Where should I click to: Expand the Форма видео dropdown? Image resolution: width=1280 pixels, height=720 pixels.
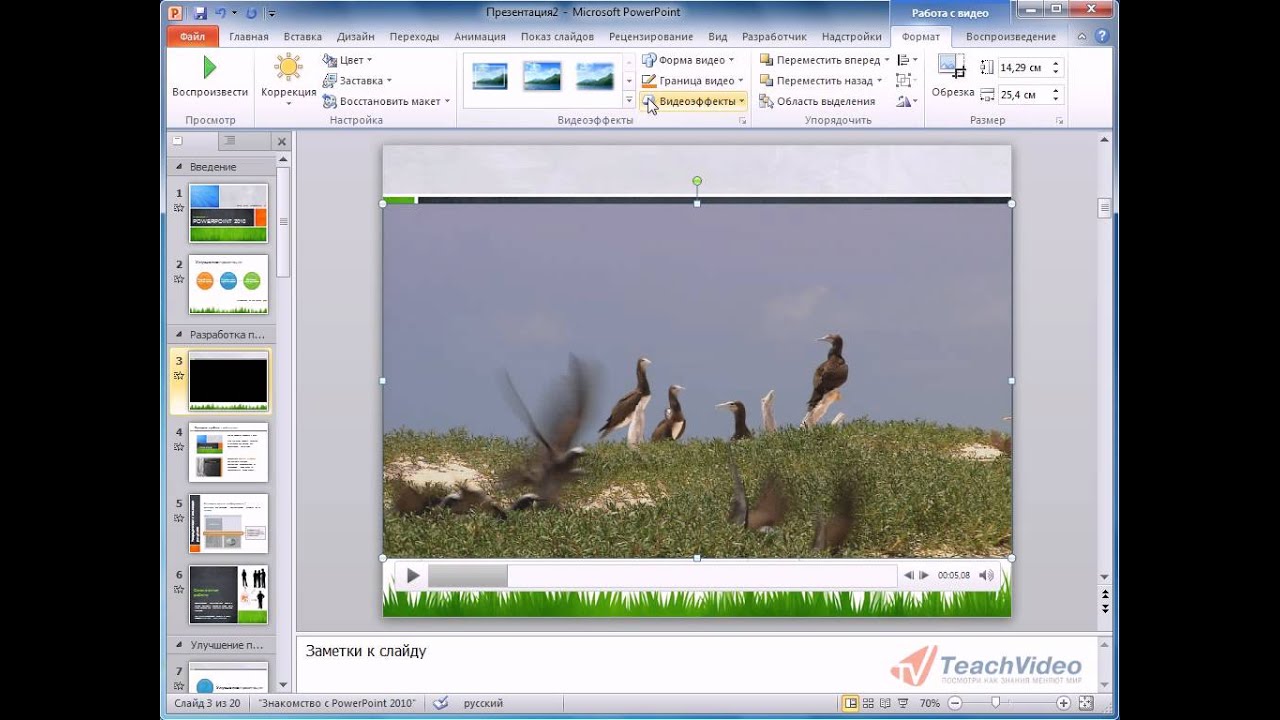691,60
